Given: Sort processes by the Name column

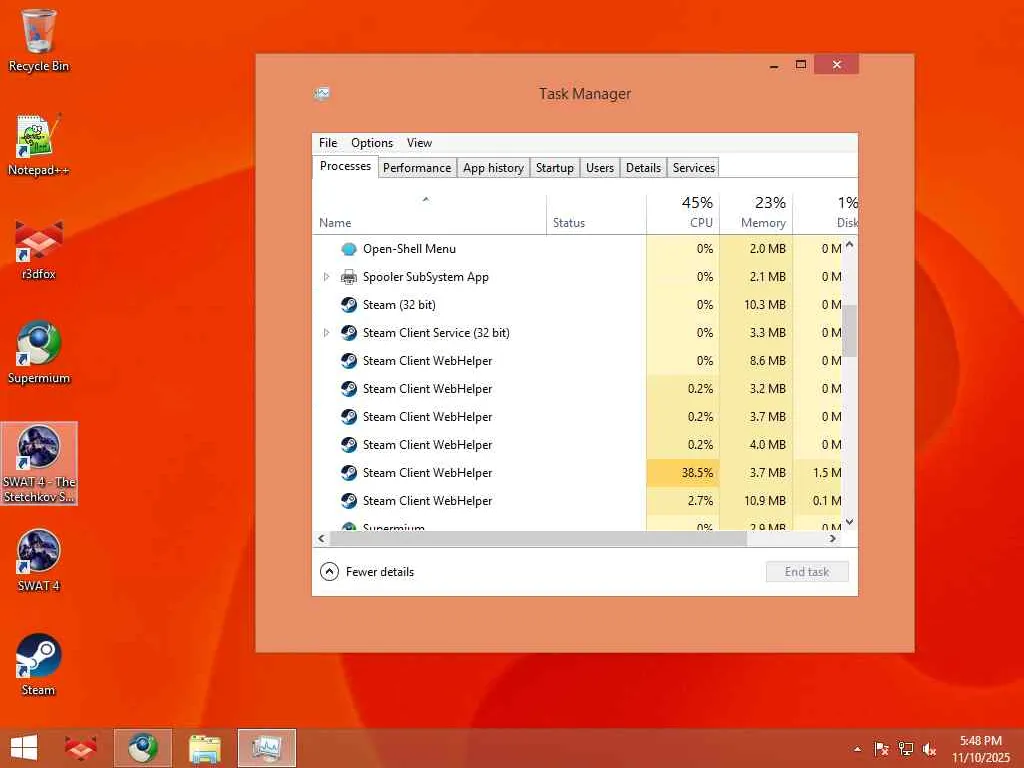Looking at the screenshot, I should click(x=429, y=214).
